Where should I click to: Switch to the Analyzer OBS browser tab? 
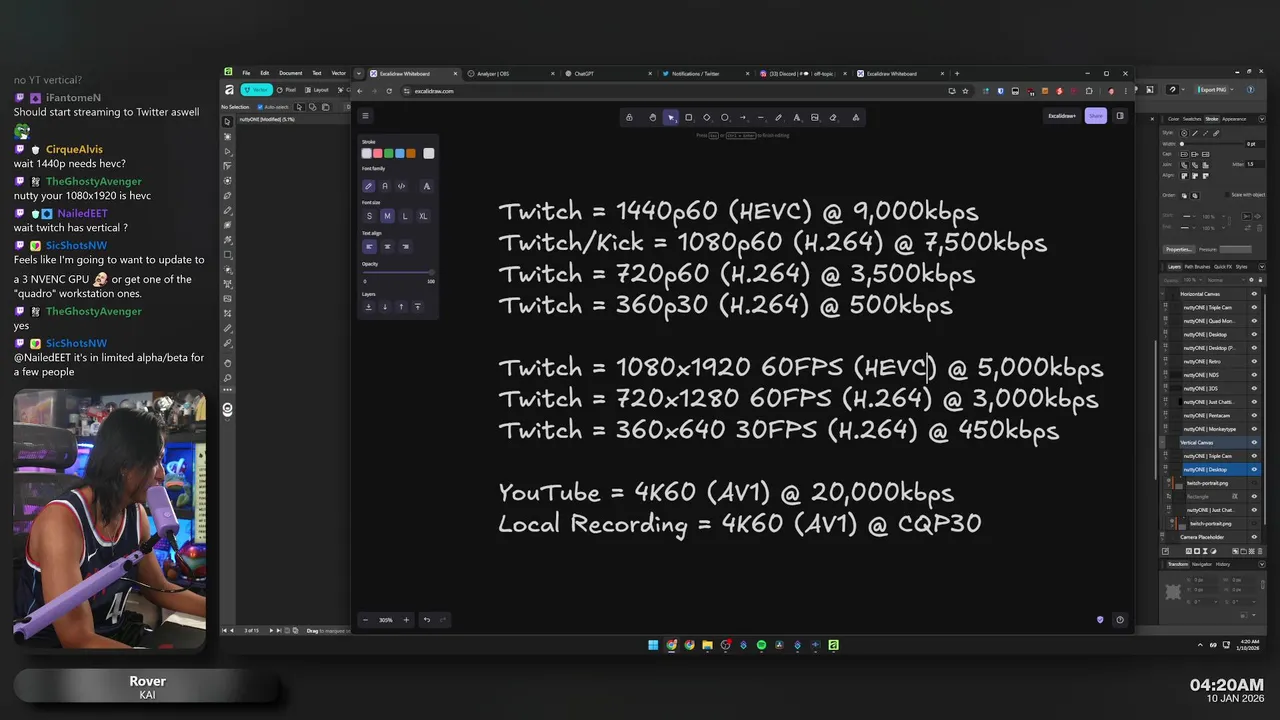coord(510,73)
